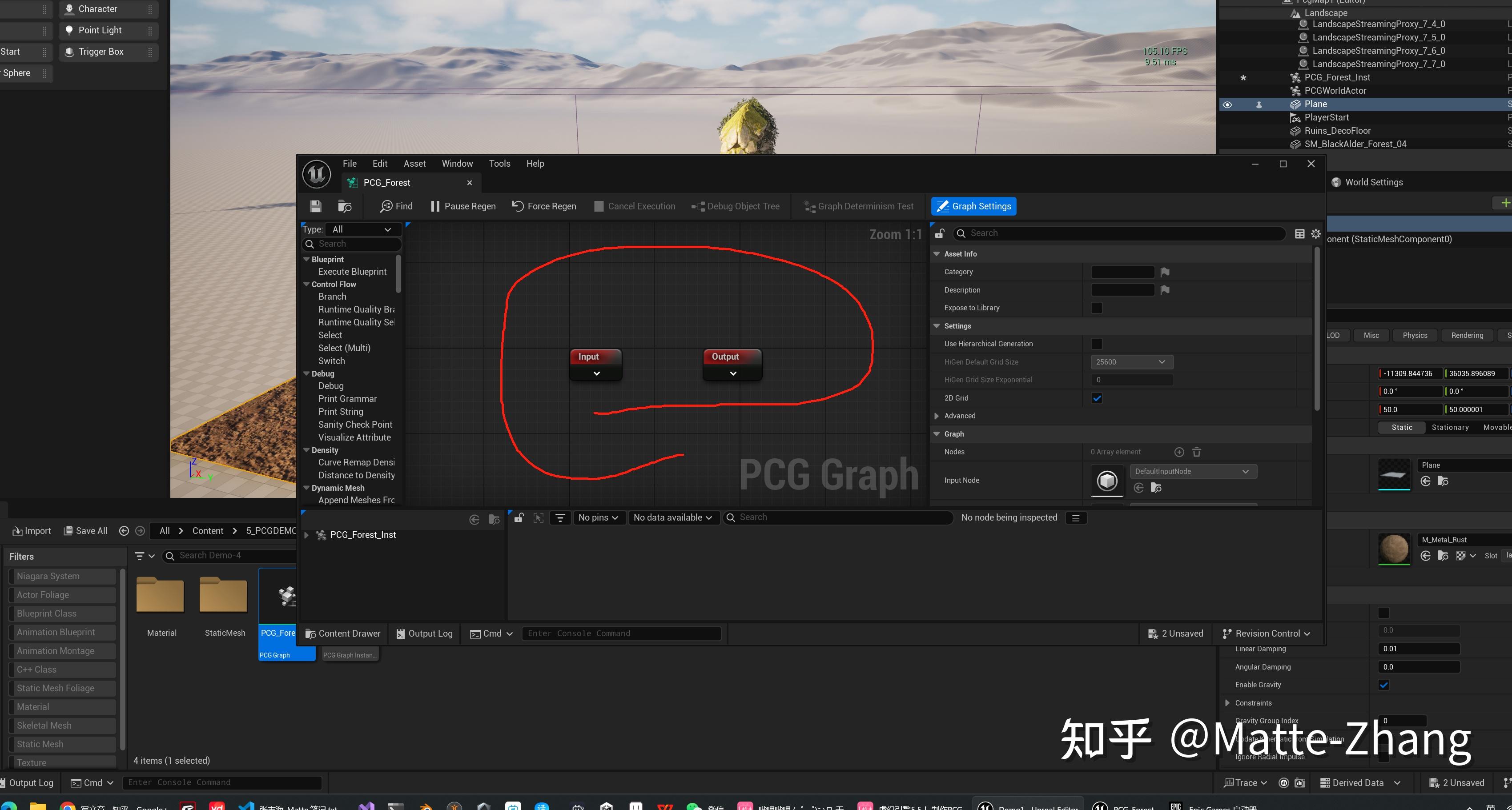Open hamburger menu next to No node being inspected
The height and width of the screenshot is (810, 1512).
pos(1075,517)
